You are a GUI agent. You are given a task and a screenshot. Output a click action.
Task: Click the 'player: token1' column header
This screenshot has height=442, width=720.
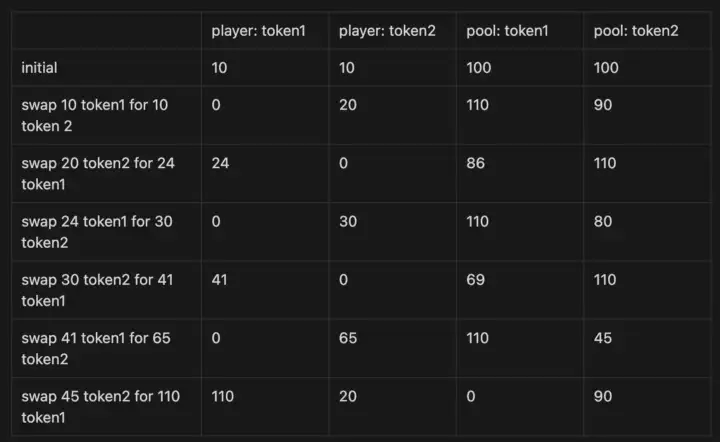coord(258,31)
